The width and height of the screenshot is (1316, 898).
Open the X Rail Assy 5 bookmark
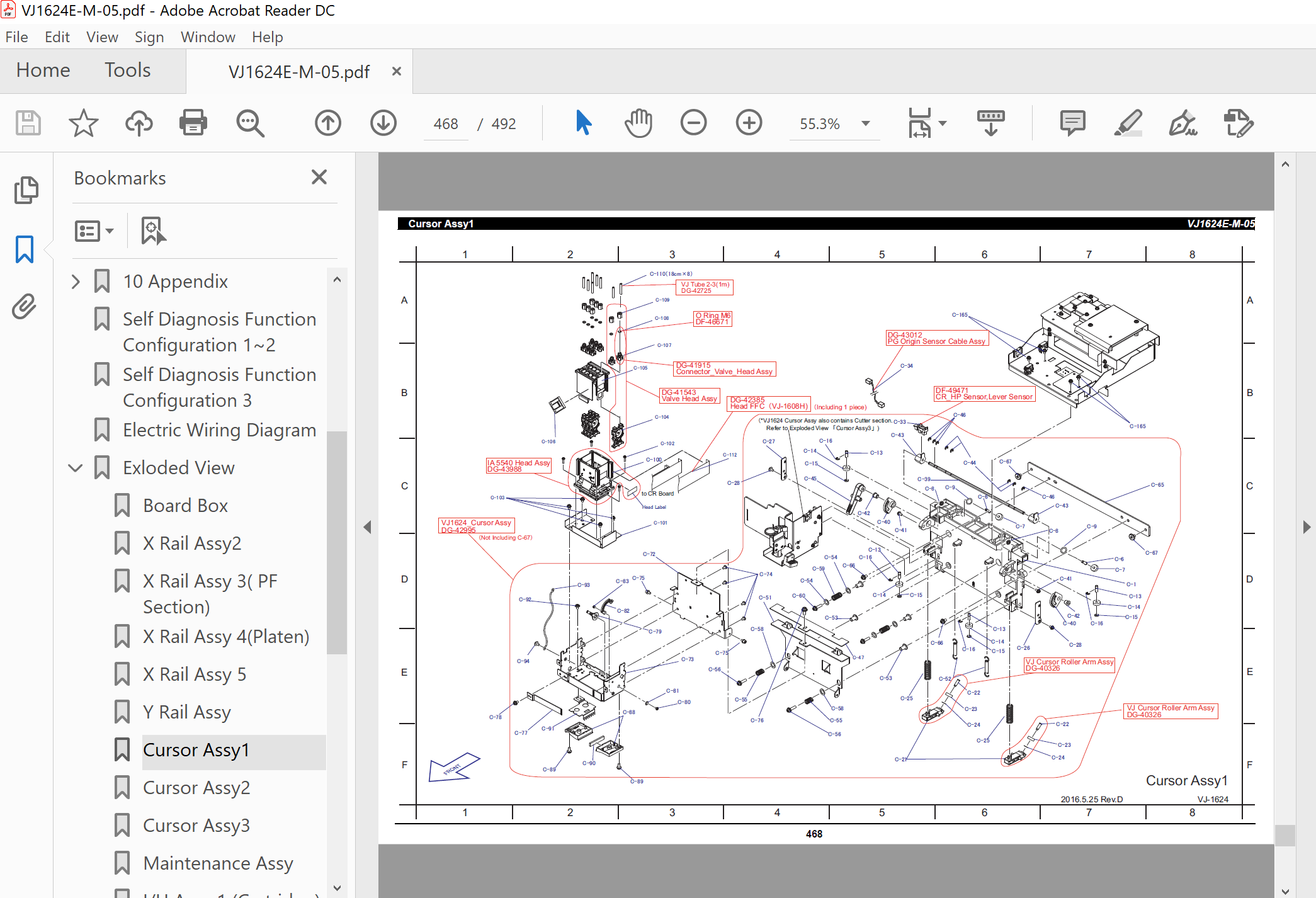tap(195, 674)
